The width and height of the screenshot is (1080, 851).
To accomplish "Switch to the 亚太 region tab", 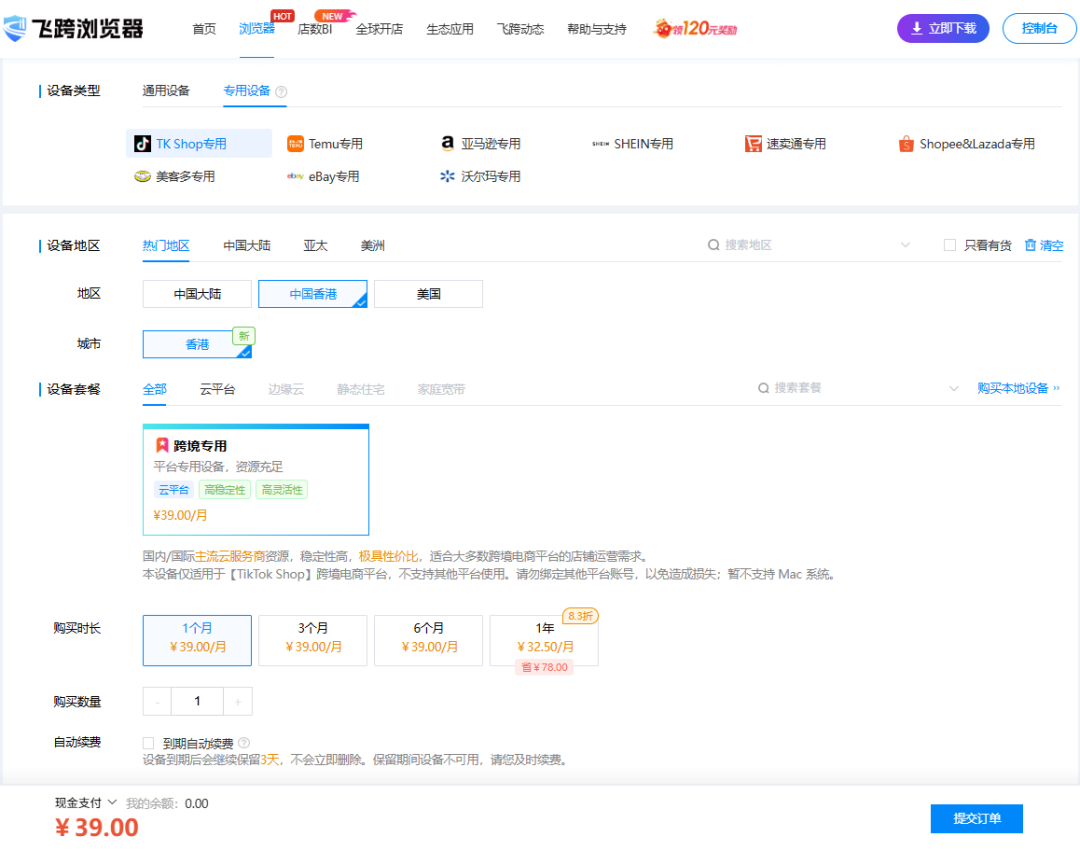I will [x=315, y=246].
